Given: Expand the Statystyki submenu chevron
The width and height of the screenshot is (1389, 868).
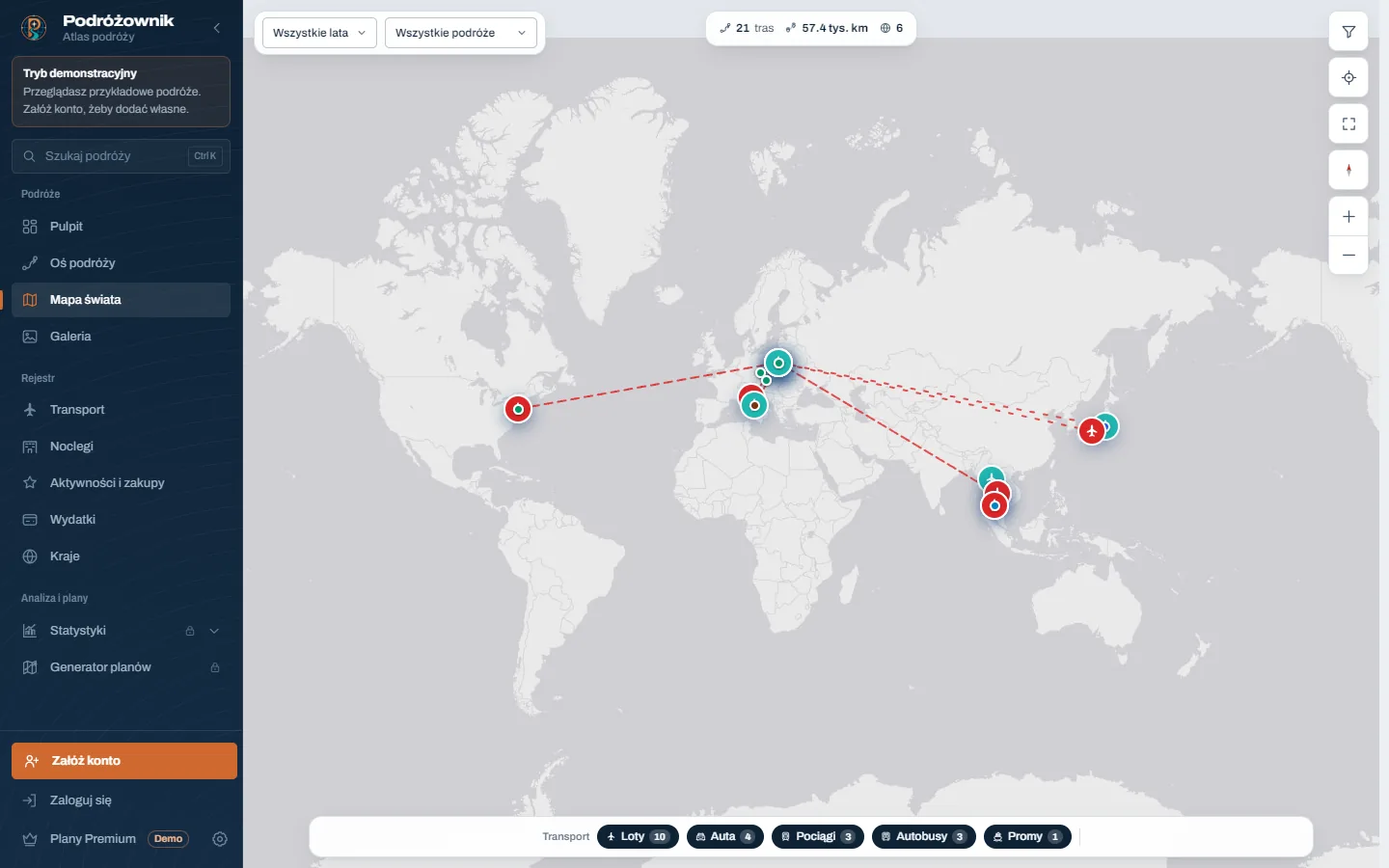Looking at the screenshot, I should pos(214,631).
